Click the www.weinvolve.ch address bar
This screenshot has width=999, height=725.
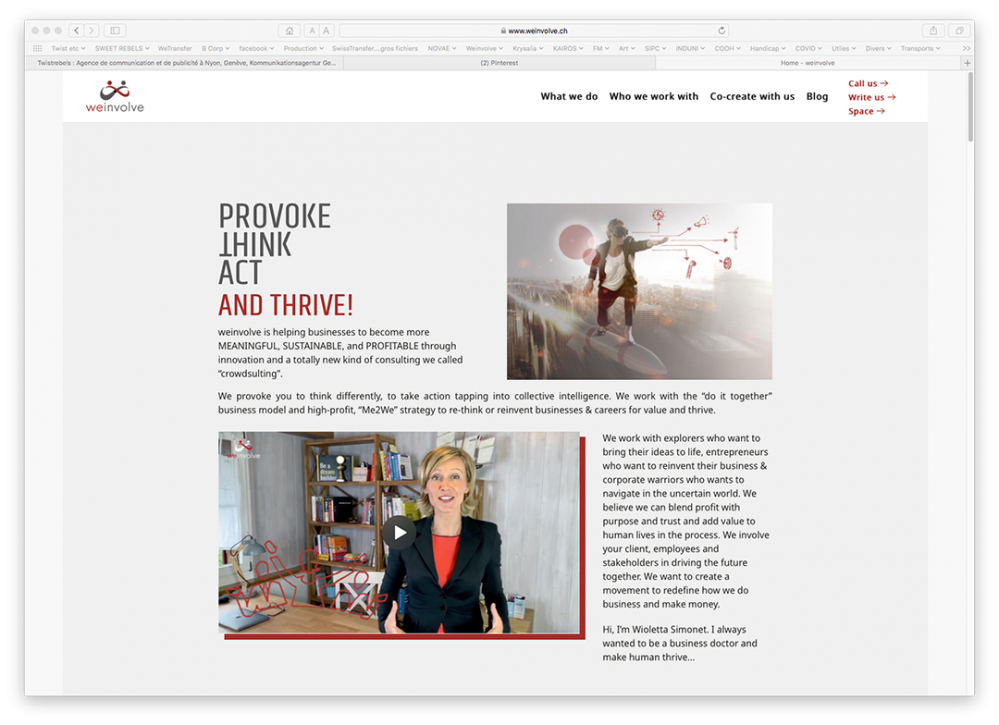click(x=530, y=31)
